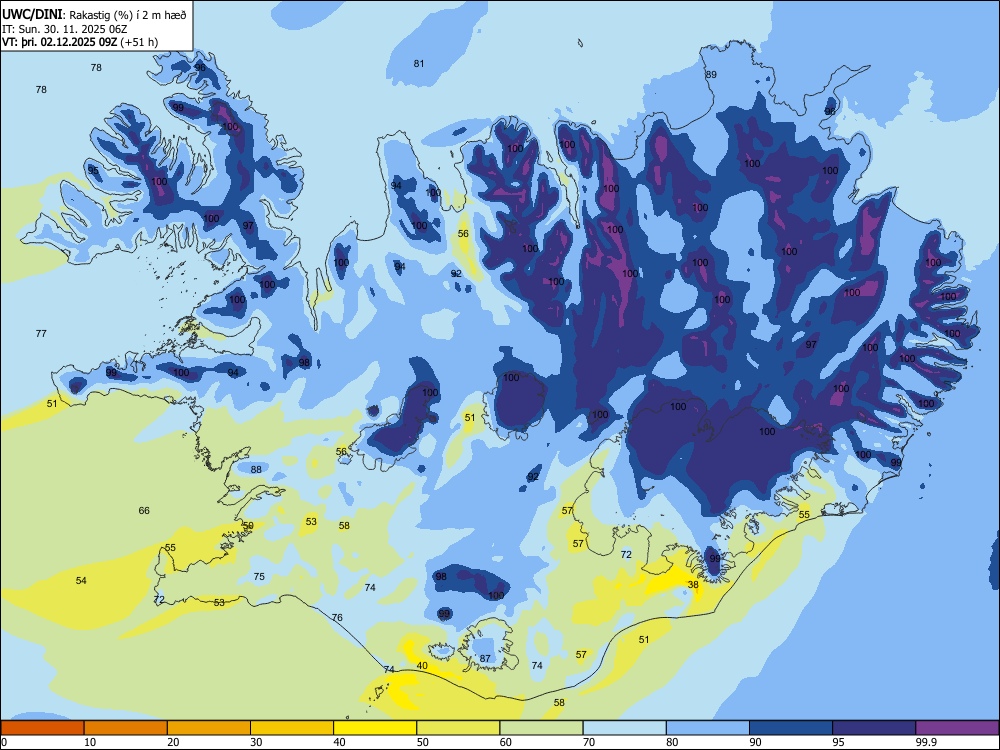The image size is (1000, 750).
Task: Click the humidity value 77 on the map
Action: (41, 334)
